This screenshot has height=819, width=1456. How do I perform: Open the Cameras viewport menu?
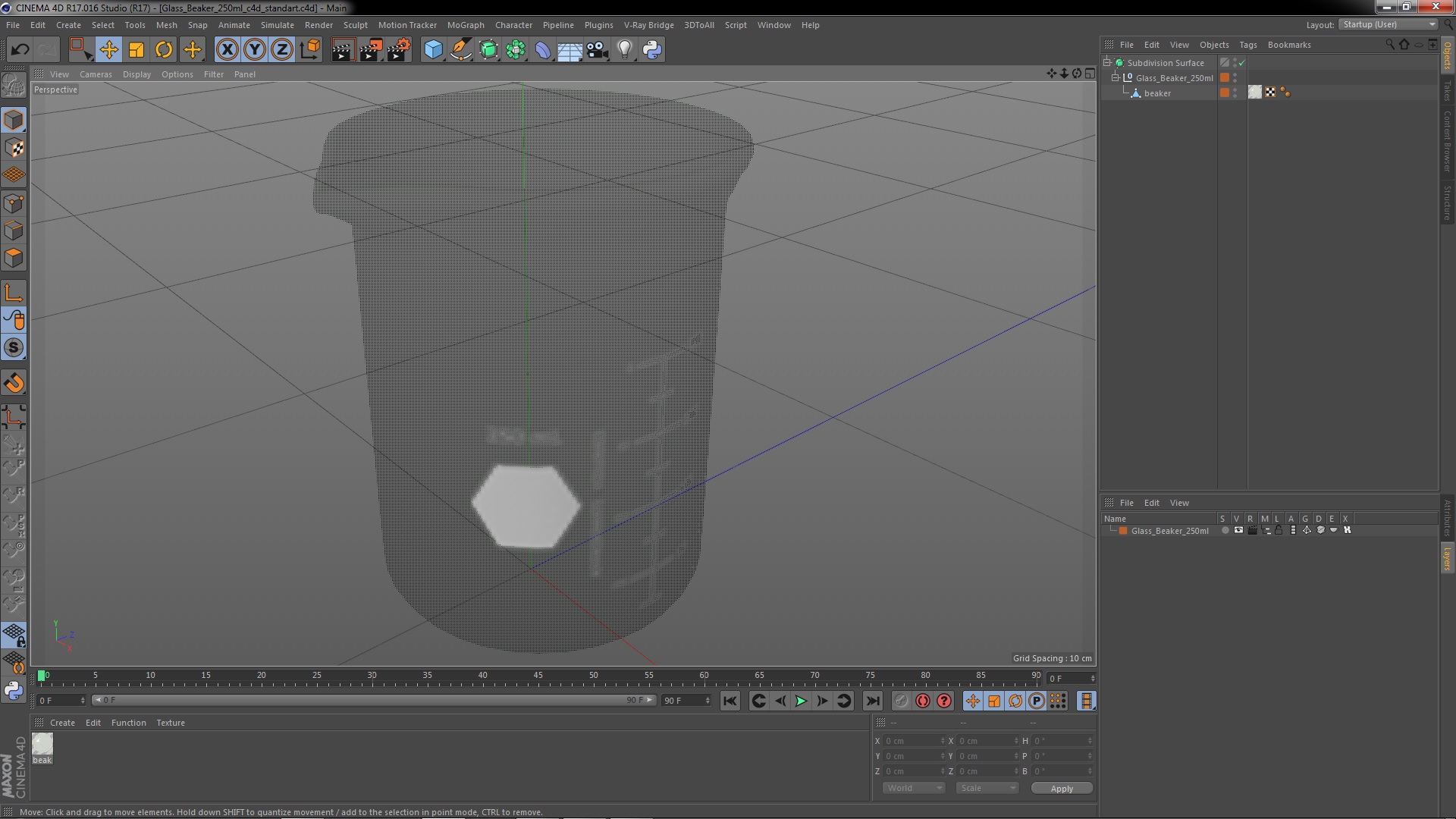click(96, 74)
